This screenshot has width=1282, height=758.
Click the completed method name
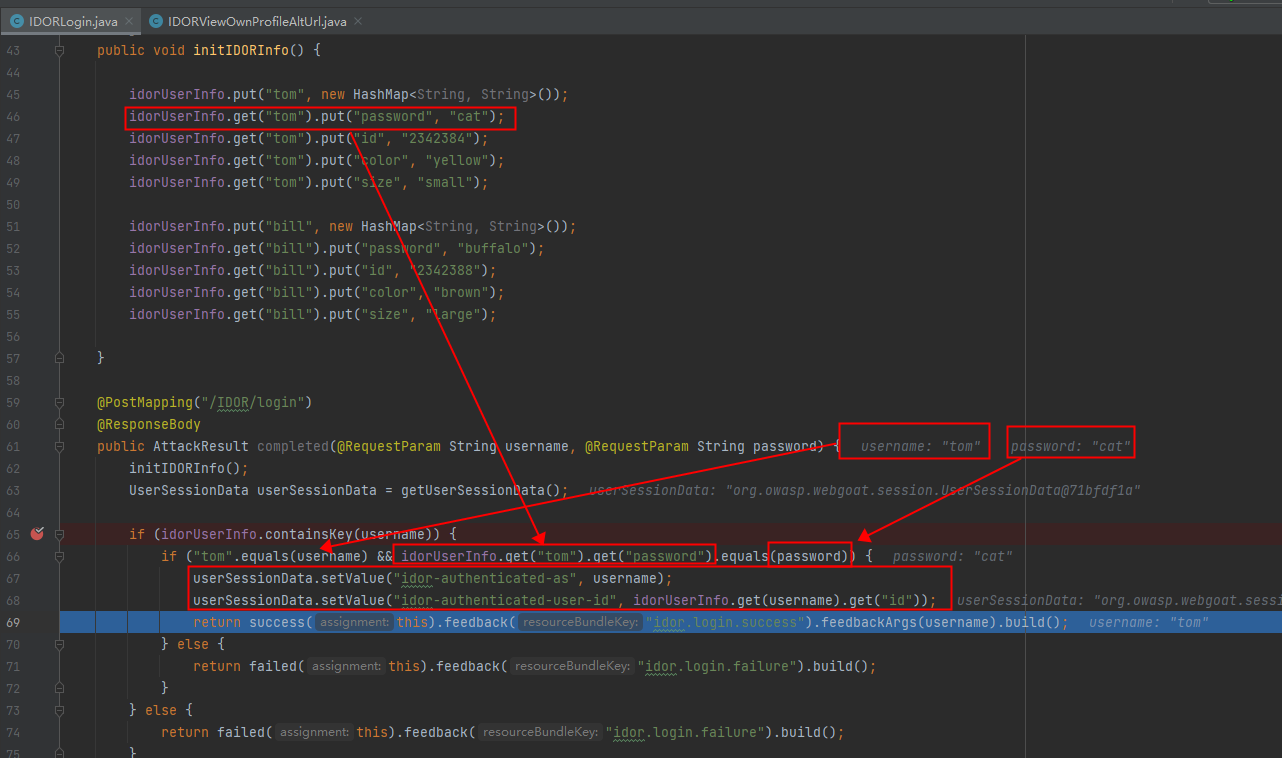coord(293,446)
